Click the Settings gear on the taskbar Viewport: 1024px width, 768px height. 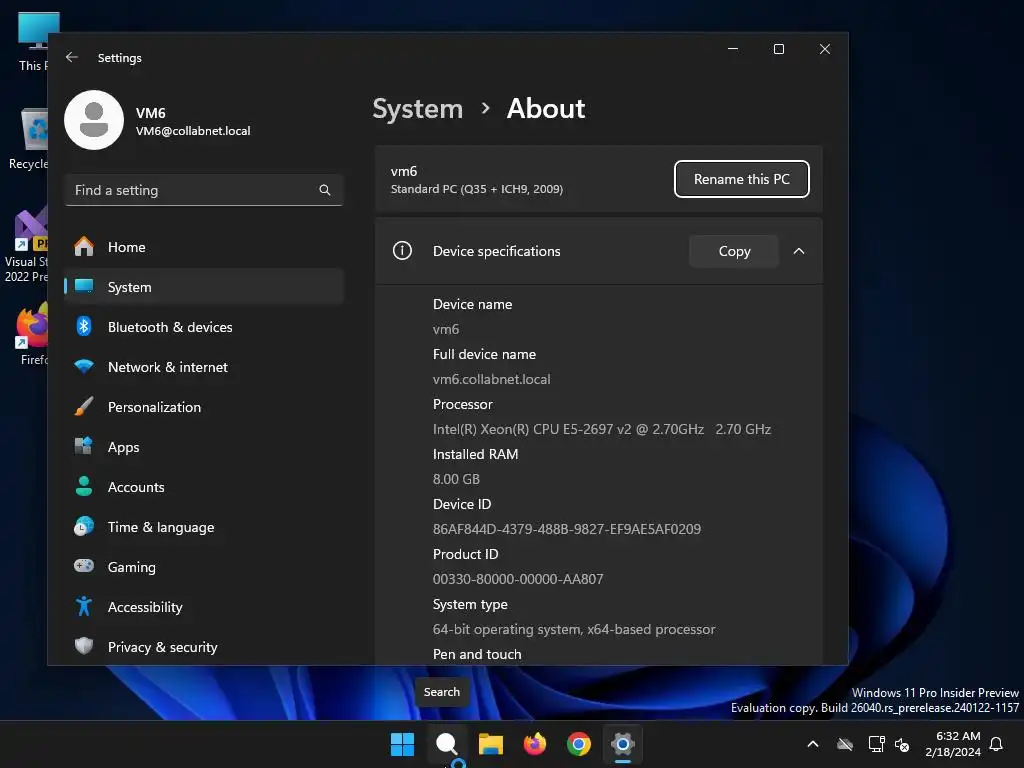tap(623, 744)
